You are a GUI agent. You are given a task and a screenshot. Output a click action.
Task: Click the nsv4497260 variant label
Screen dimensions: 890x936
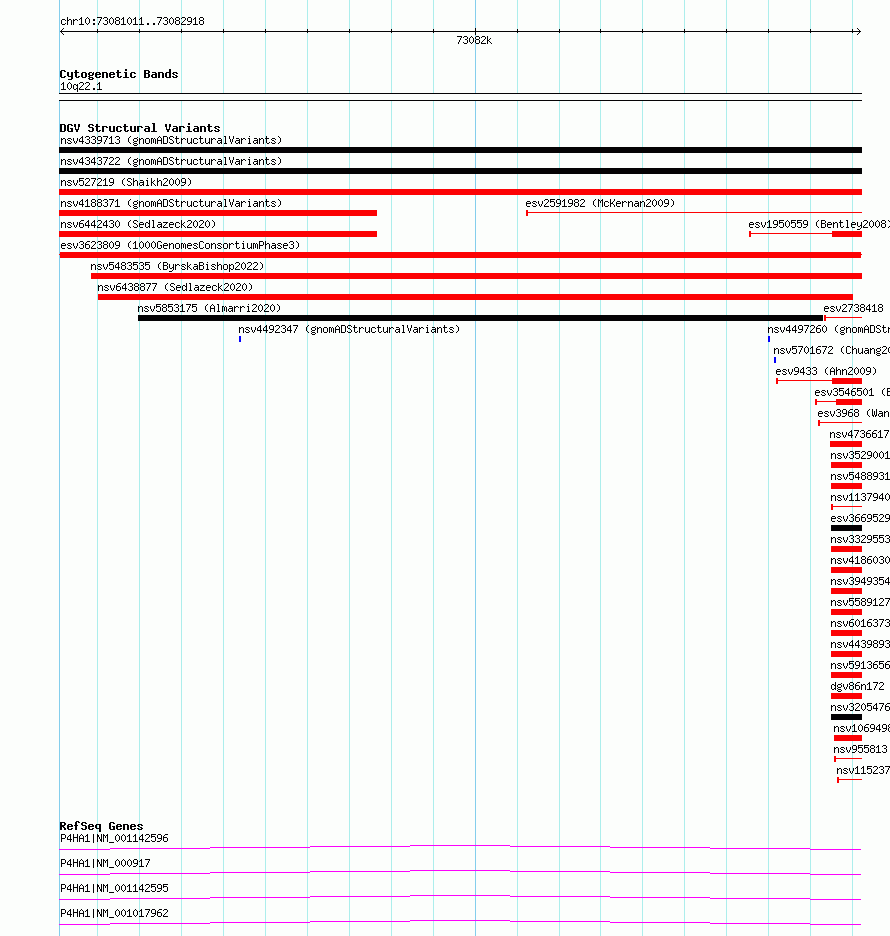[829, 329]
